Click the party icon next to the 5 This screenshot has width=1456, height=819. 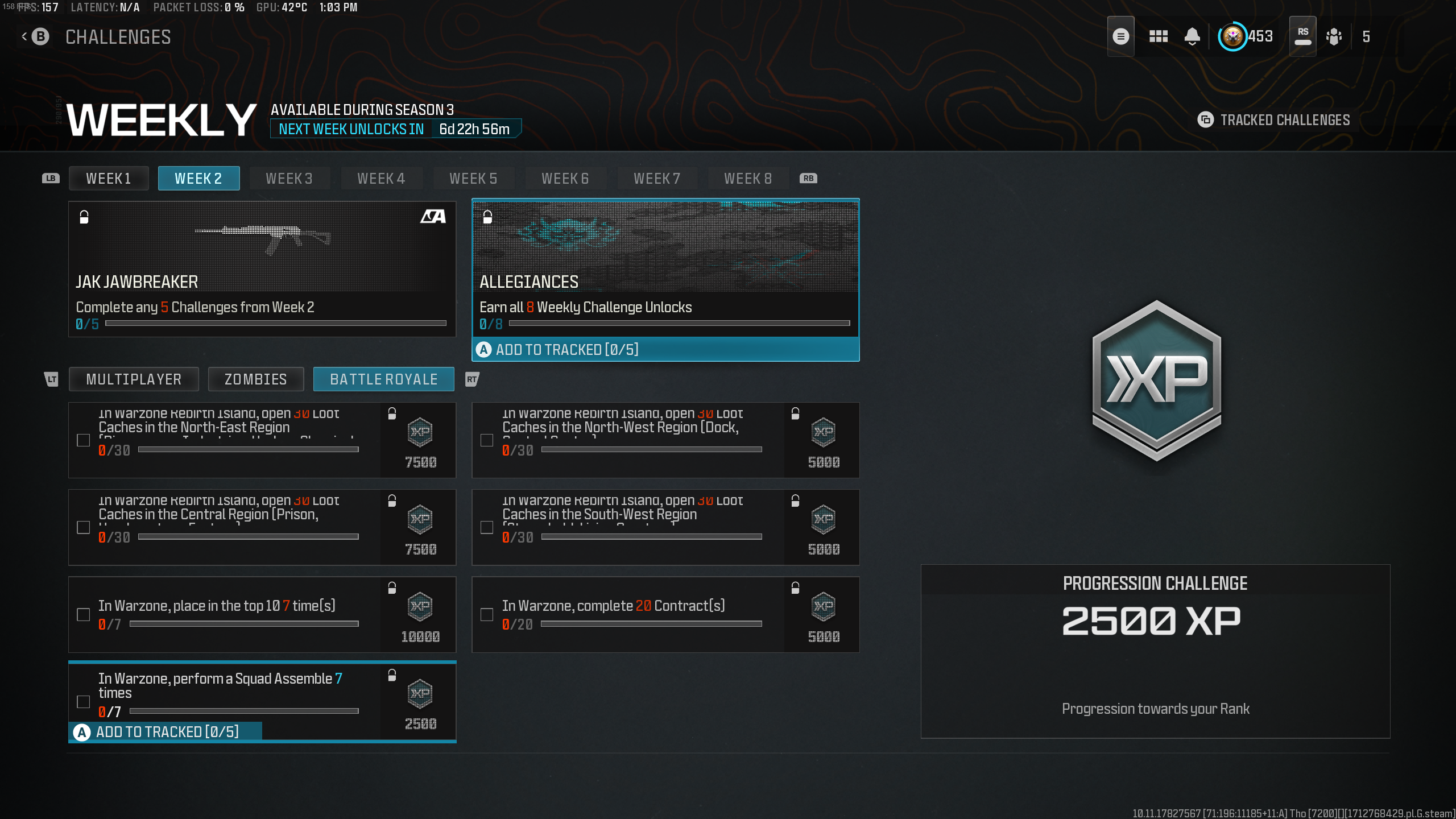(x=1335, y=36)
